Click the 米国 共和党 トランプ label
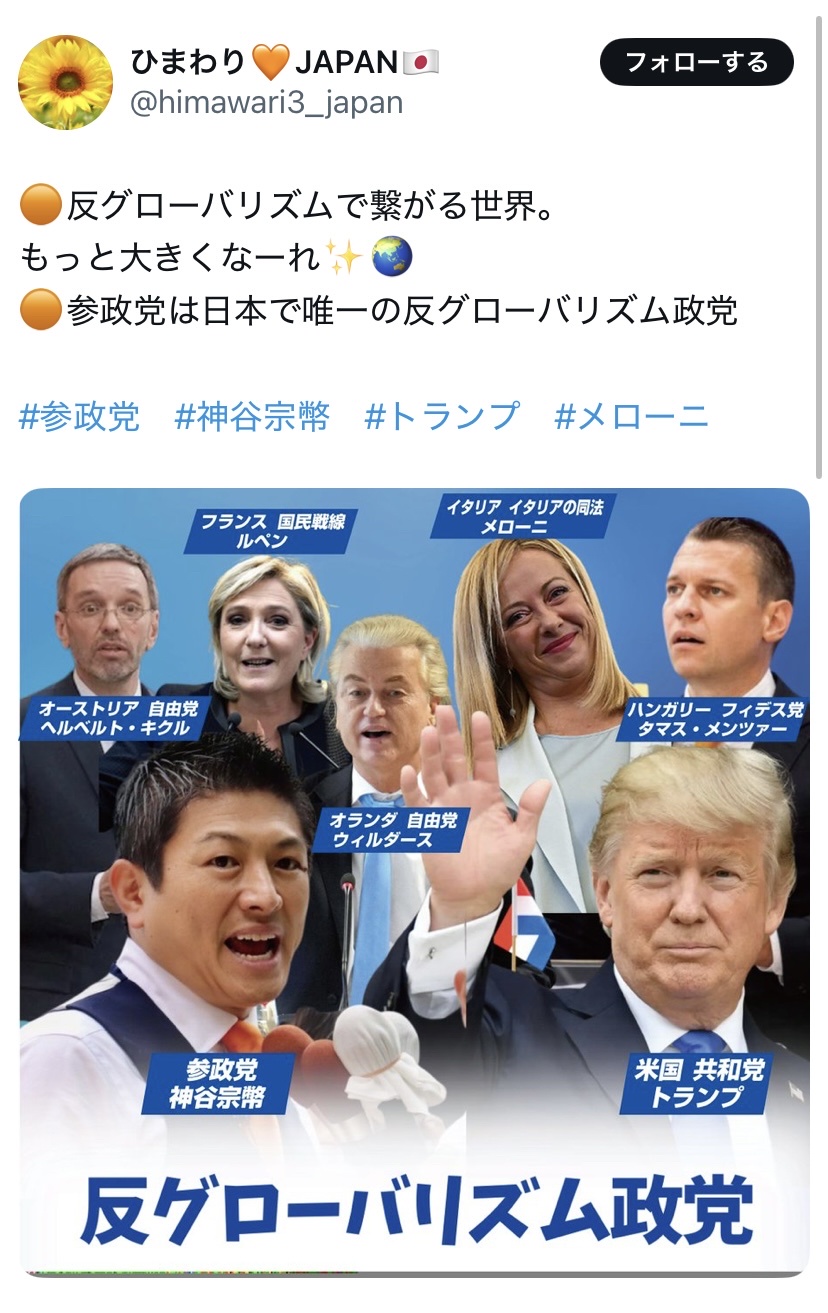828x1313 pixels. (697, 1084)
